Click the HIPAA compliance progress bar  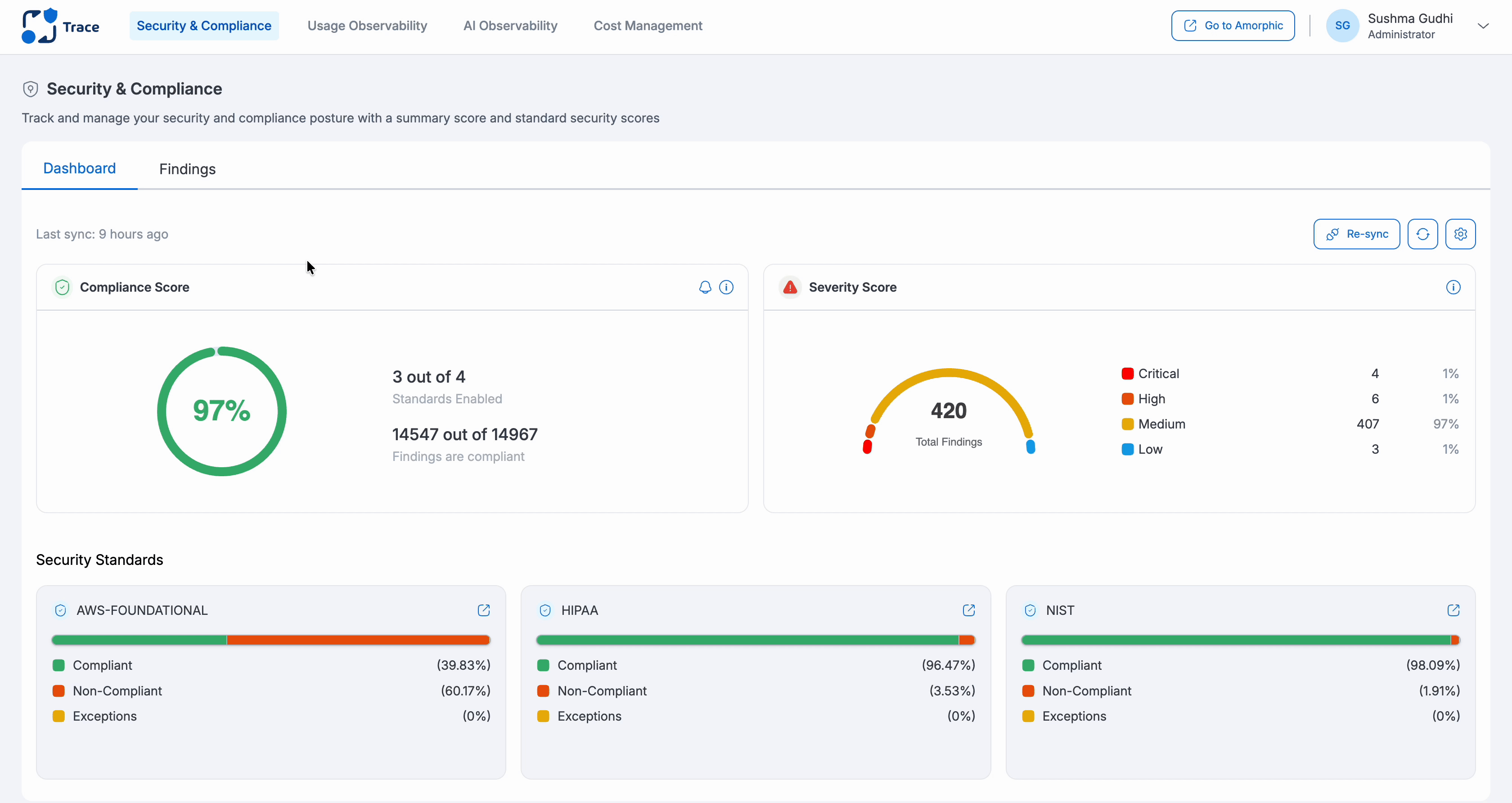click(756, 640)
